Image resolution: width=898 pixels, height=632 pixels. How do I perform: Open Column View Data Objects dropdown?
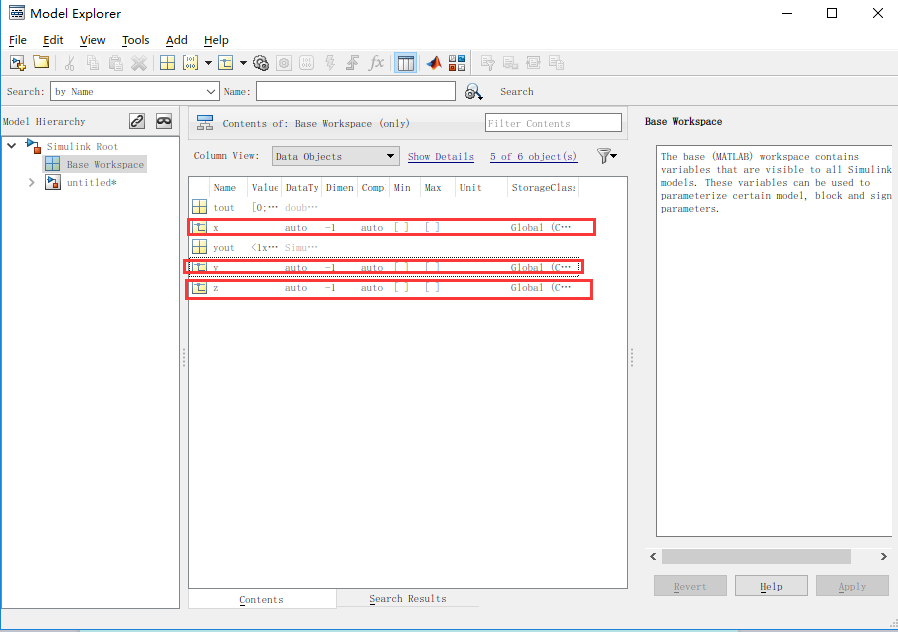(336, 156)
